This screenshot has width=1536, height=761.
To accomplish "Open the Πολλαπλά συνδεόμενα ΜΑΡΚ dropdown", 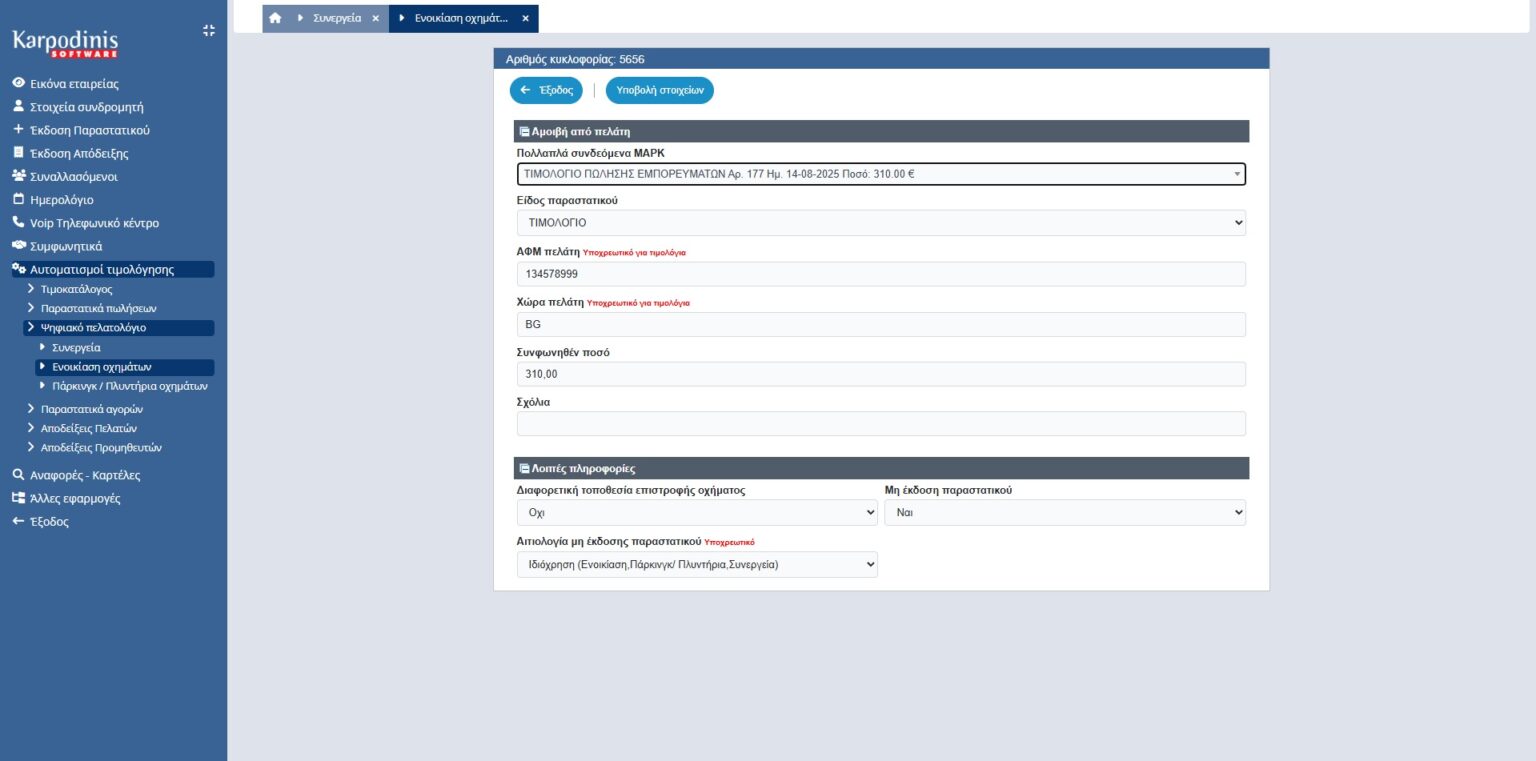I will [880, 174].
